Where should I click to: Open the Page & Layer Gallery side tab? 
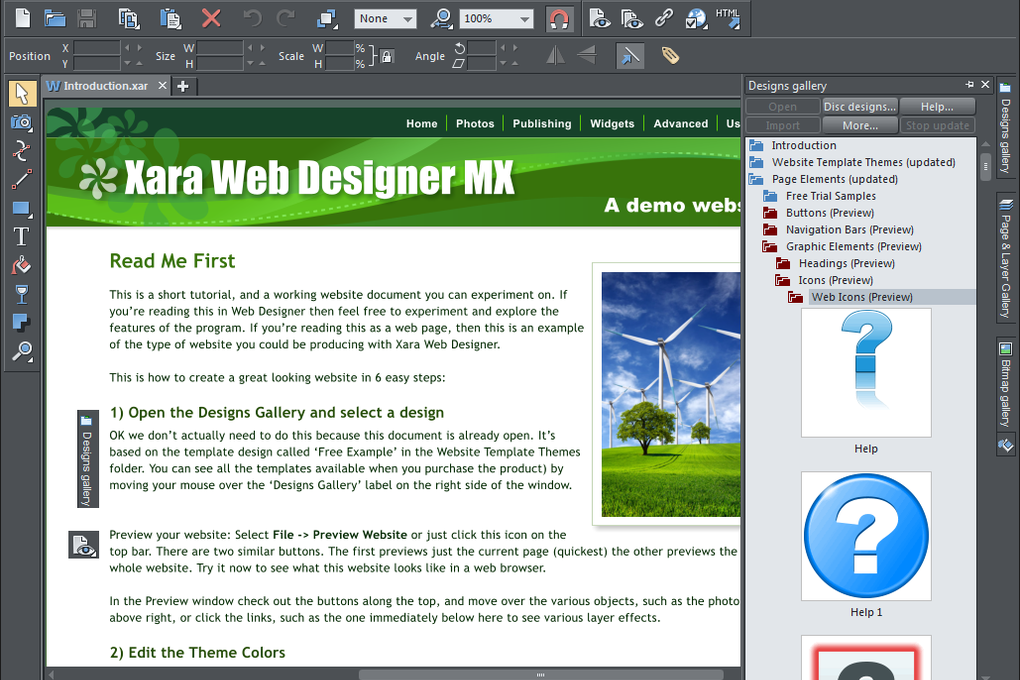coord(1006,258)
